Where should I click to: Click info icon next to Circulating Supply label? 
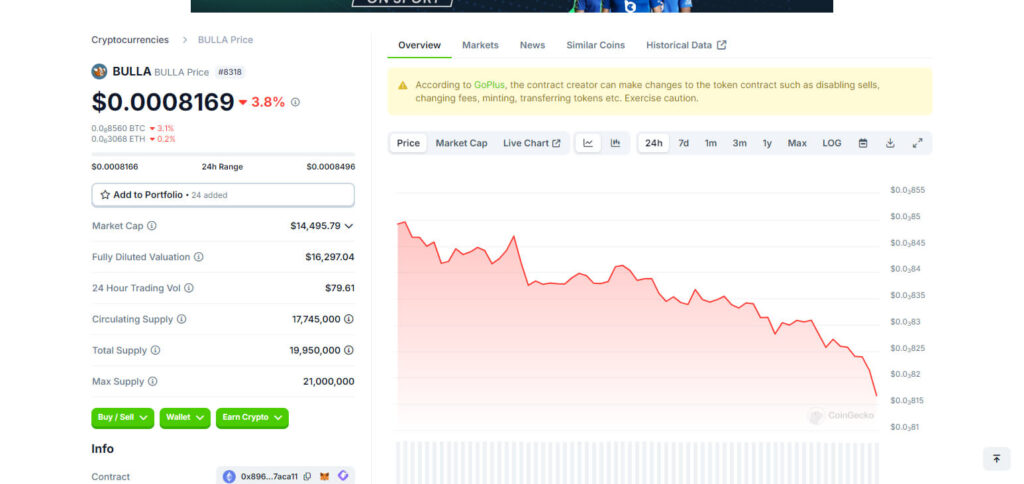pos(182,319)
